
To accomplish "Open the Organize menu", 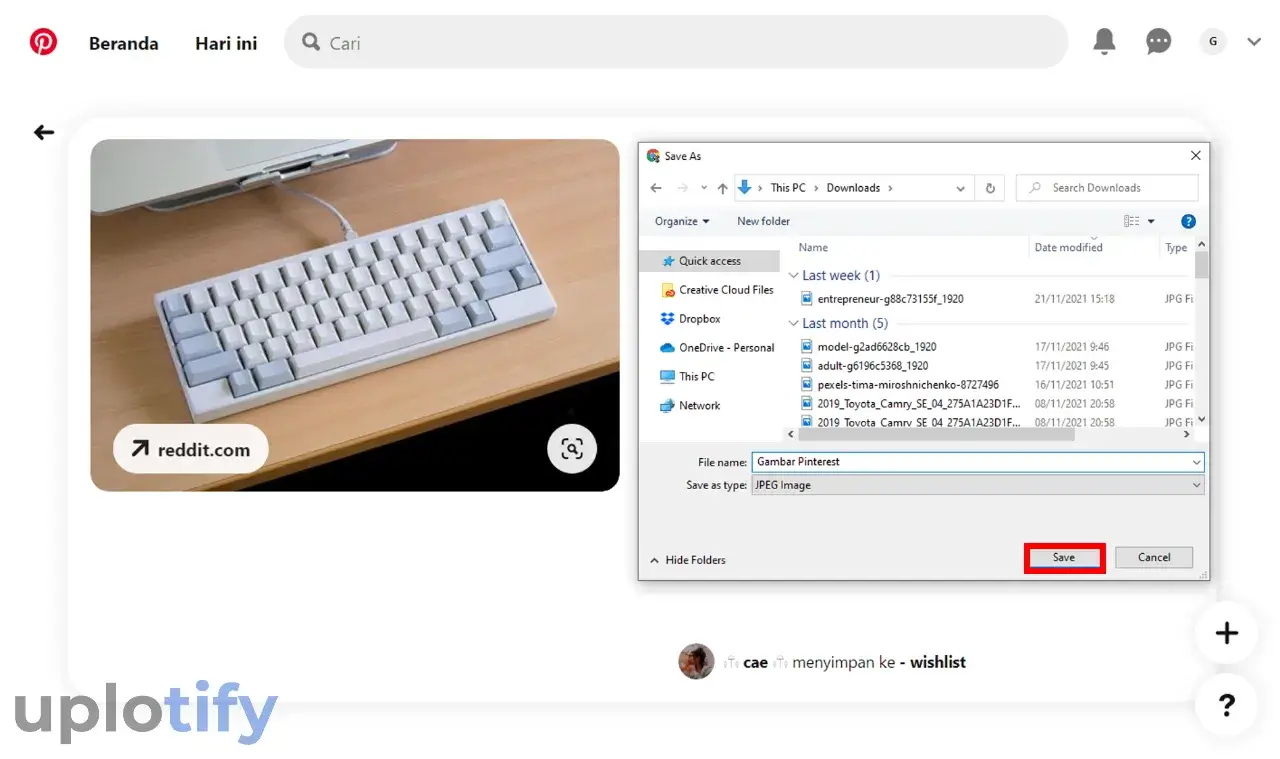I will [x=682, y=221].
